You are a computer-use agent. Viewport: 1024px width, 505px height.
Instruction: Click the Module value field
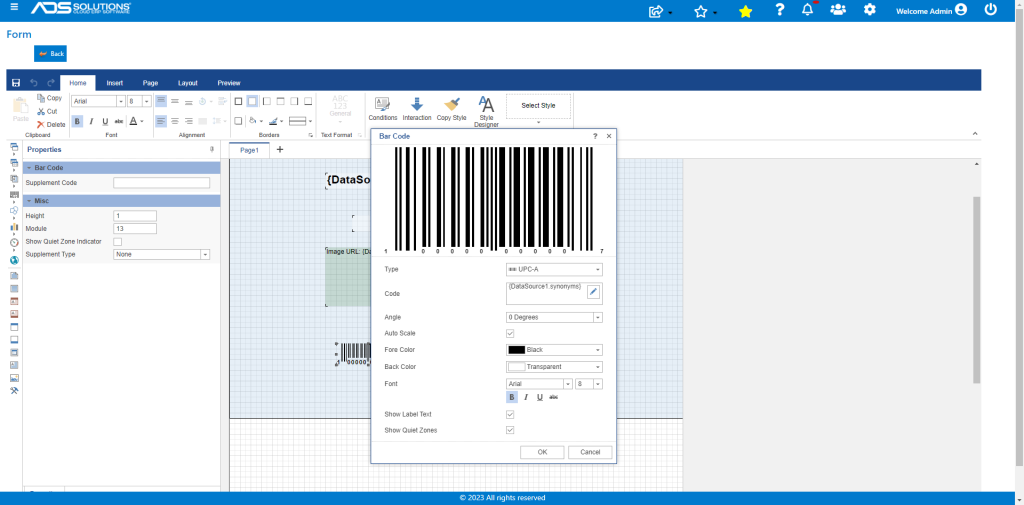(135, 229)
